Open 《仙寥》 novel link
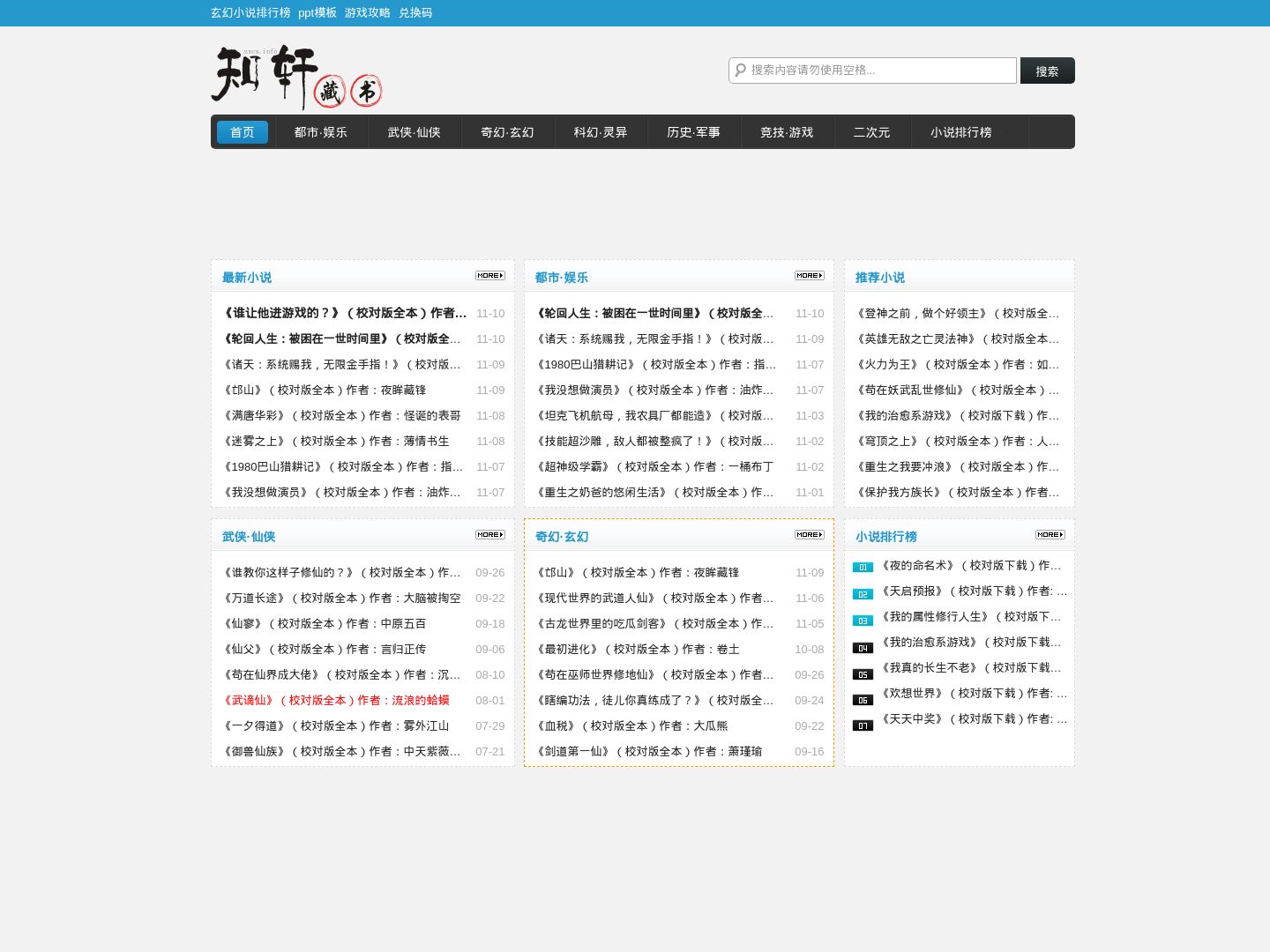Viewport: 1270px width, 952px height. (325, 623)
